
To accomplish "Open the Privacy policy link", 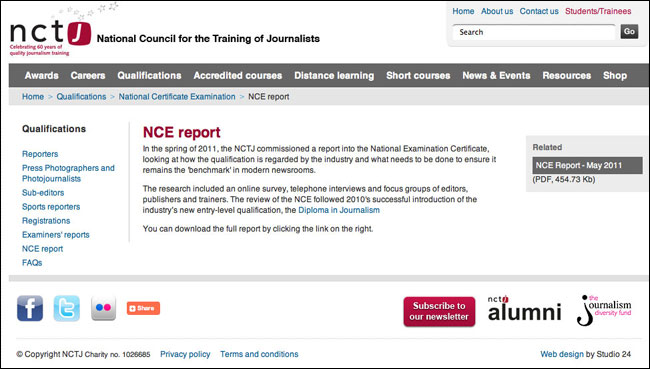I will click(x=185, y=354).
